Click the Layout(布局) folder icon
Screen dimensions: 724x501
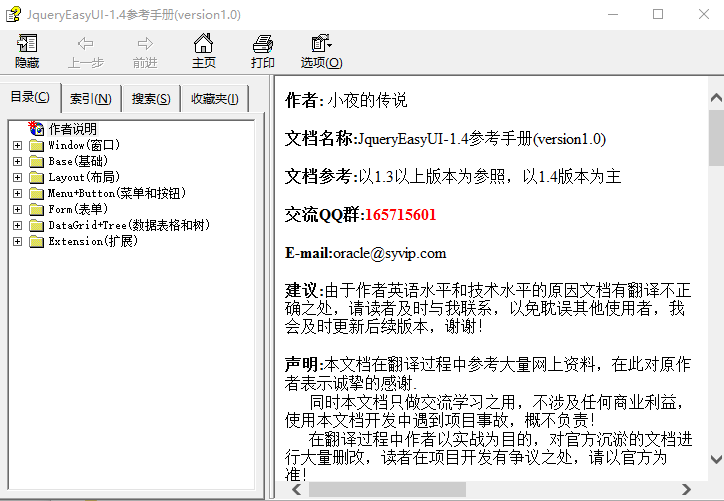37,177
